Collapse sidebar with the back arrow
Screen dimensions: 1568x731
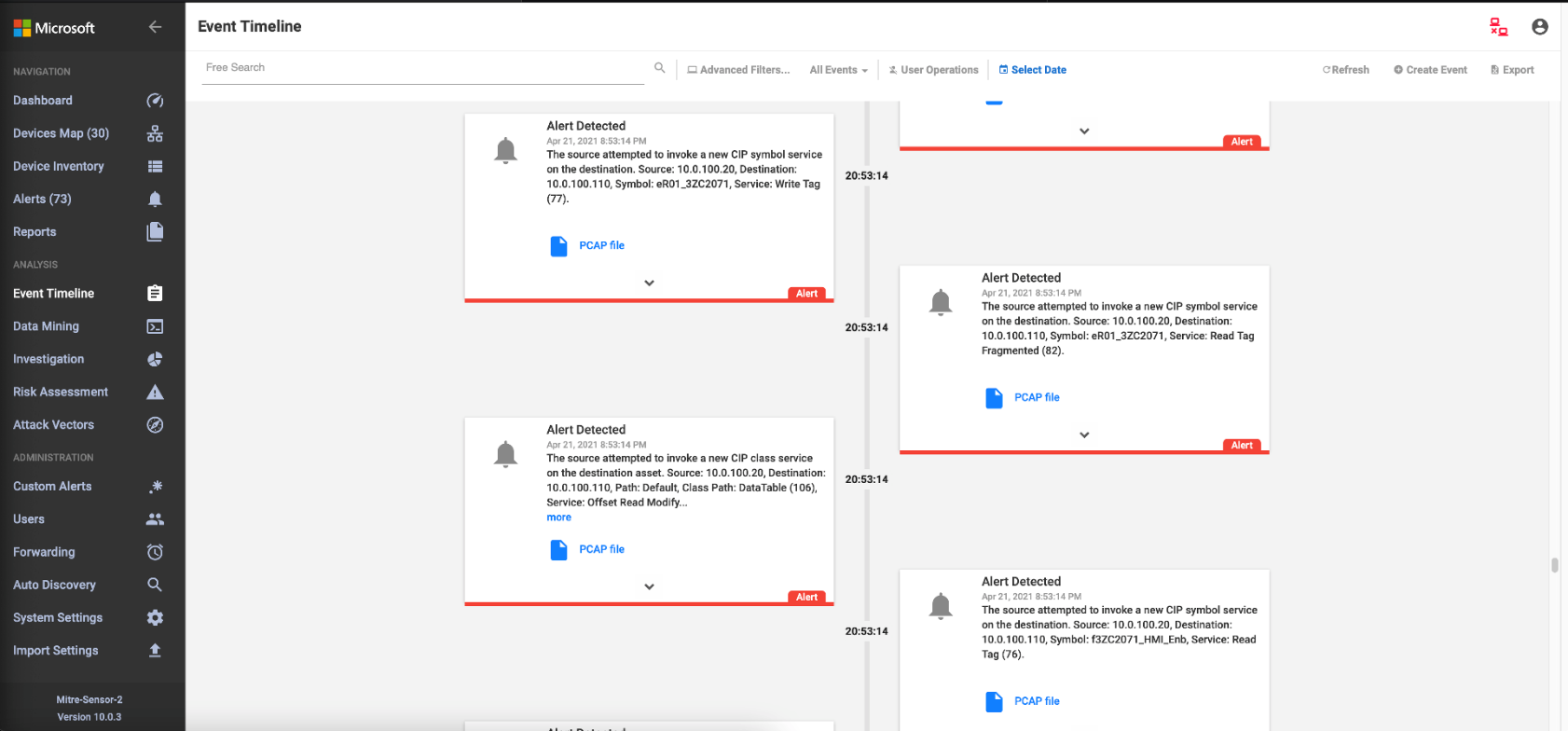[155, 27]
